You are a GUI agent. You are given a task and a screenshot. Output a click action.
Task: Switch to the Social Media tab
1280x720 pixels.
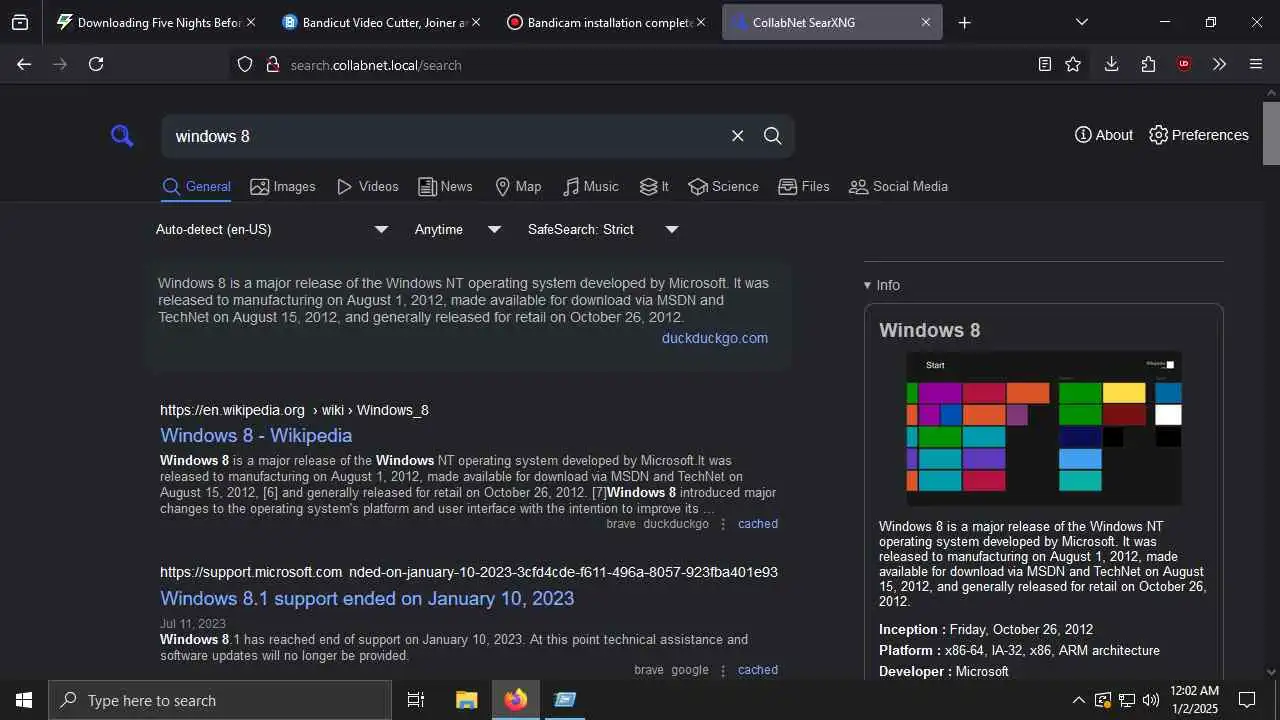[x=898, y=187]
